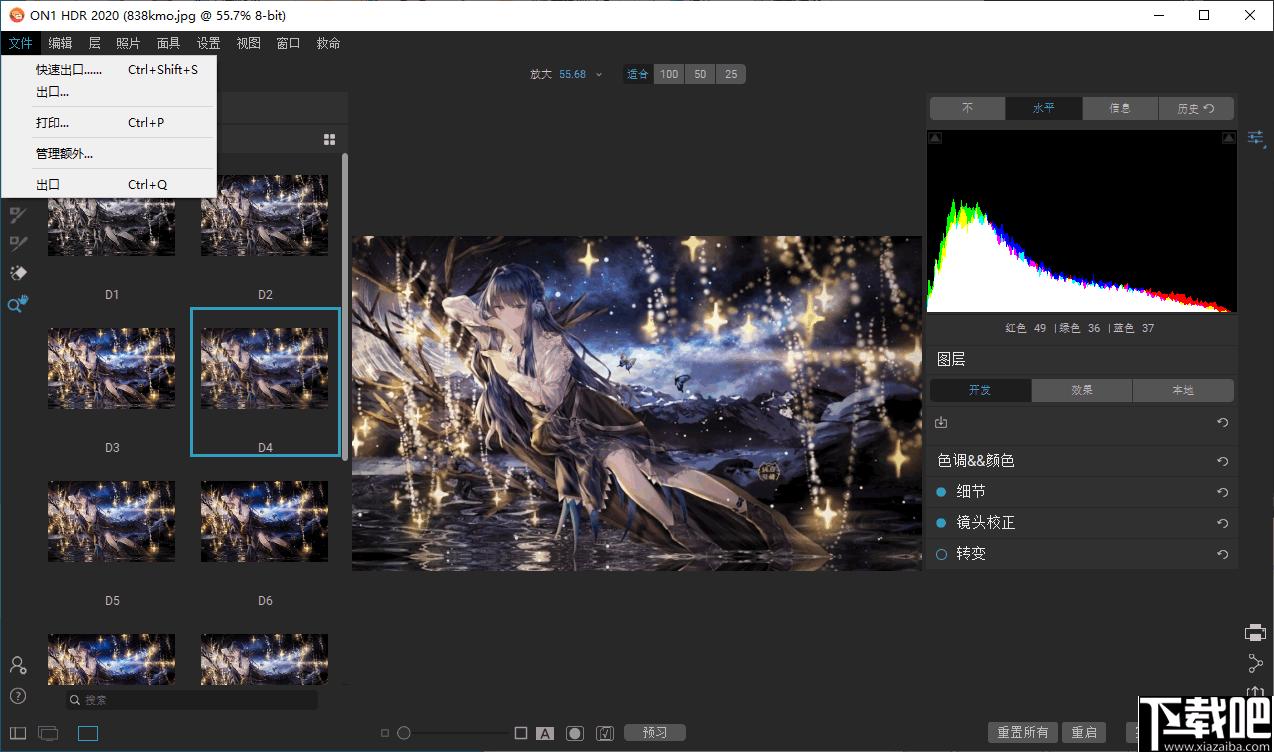
Task: Switch to the 本地 tab
Action: coord(1183,390)
